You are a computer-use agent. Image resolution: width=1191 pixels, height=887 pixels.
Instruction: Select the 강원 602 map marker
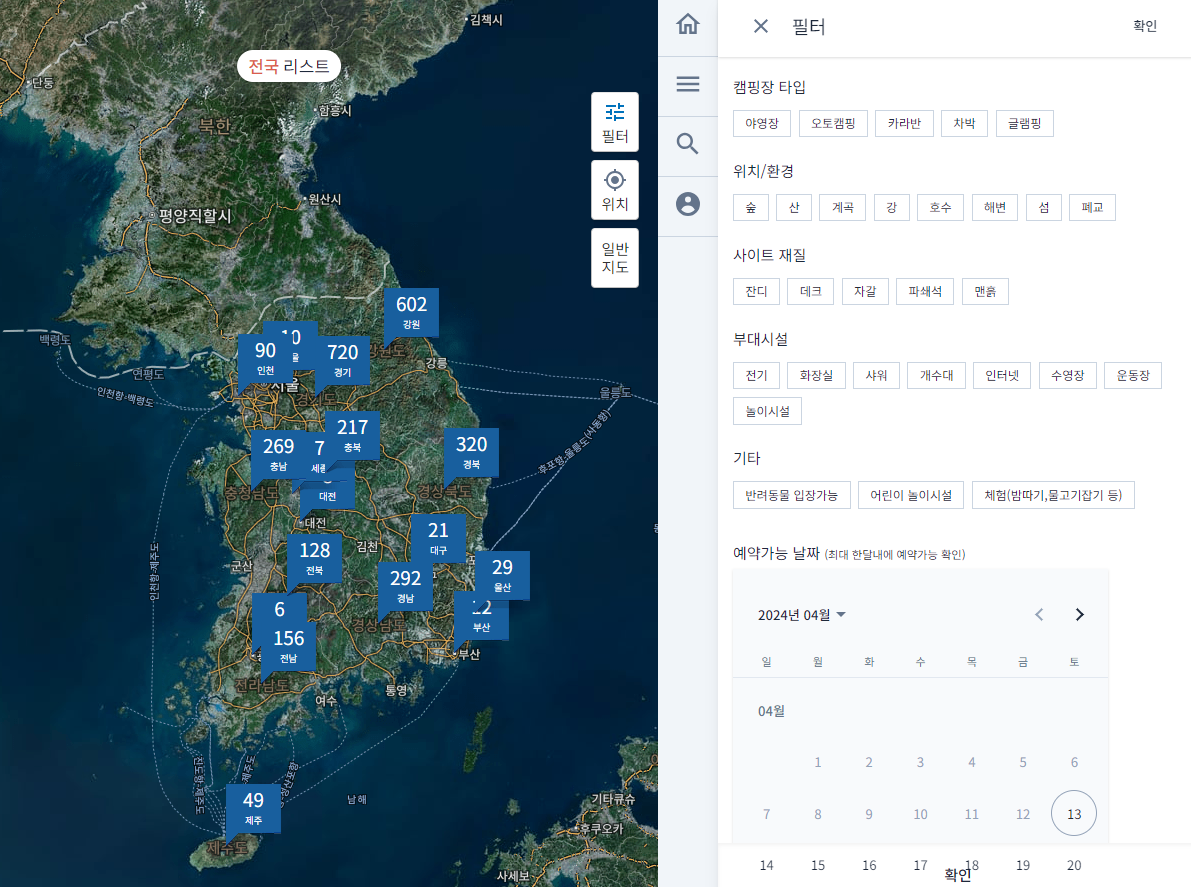[x=411, y=312]
